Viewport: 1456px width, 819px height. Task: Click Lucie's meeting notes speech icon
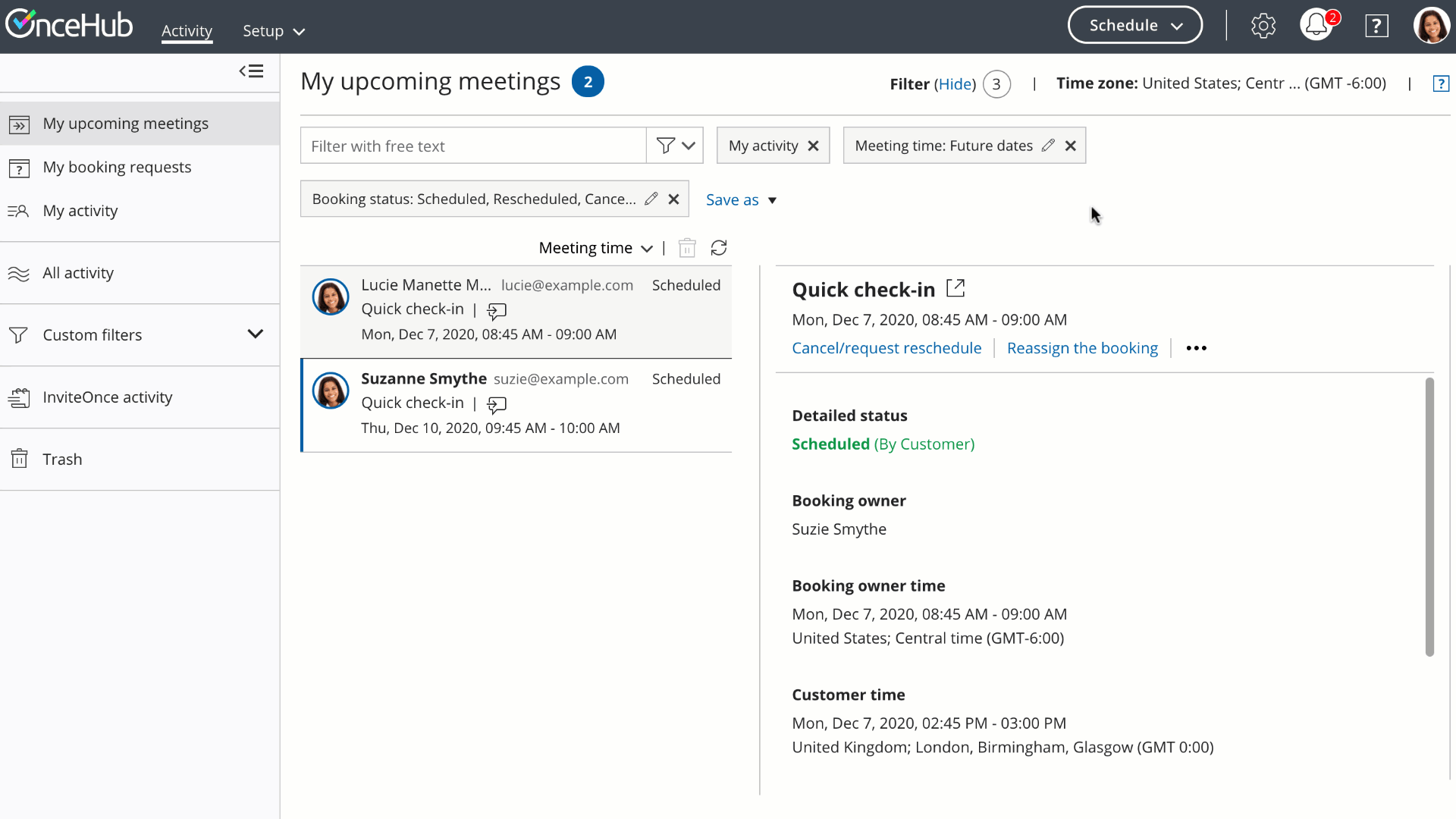coord(497,310)
